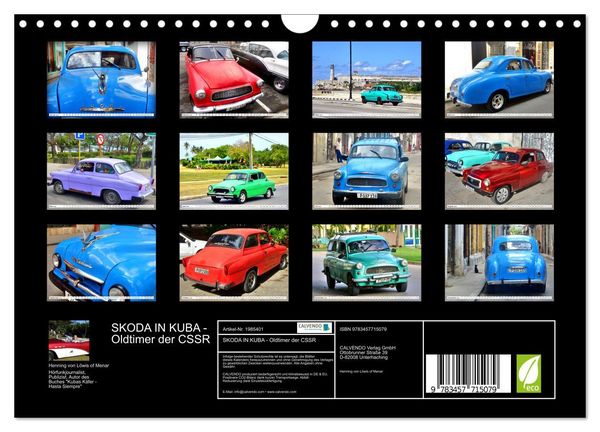Click the 'ISBN 9783457715079' text

point(363,329)
